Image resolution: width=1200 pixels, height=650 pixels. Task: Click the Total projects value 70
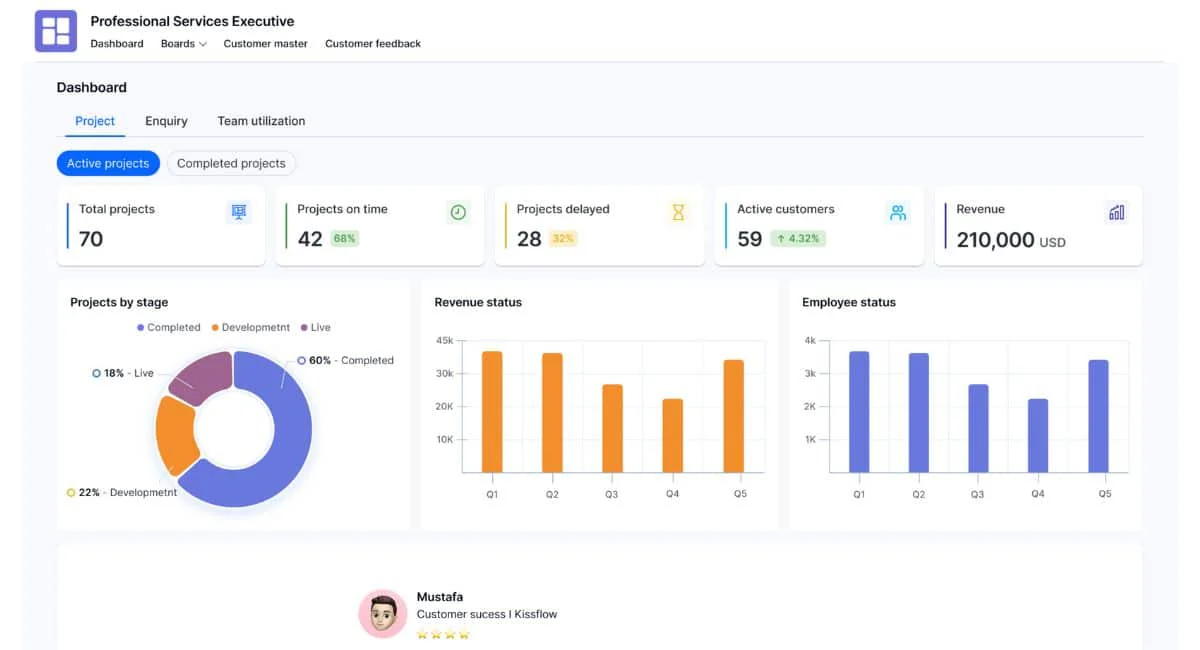point(91,239)
